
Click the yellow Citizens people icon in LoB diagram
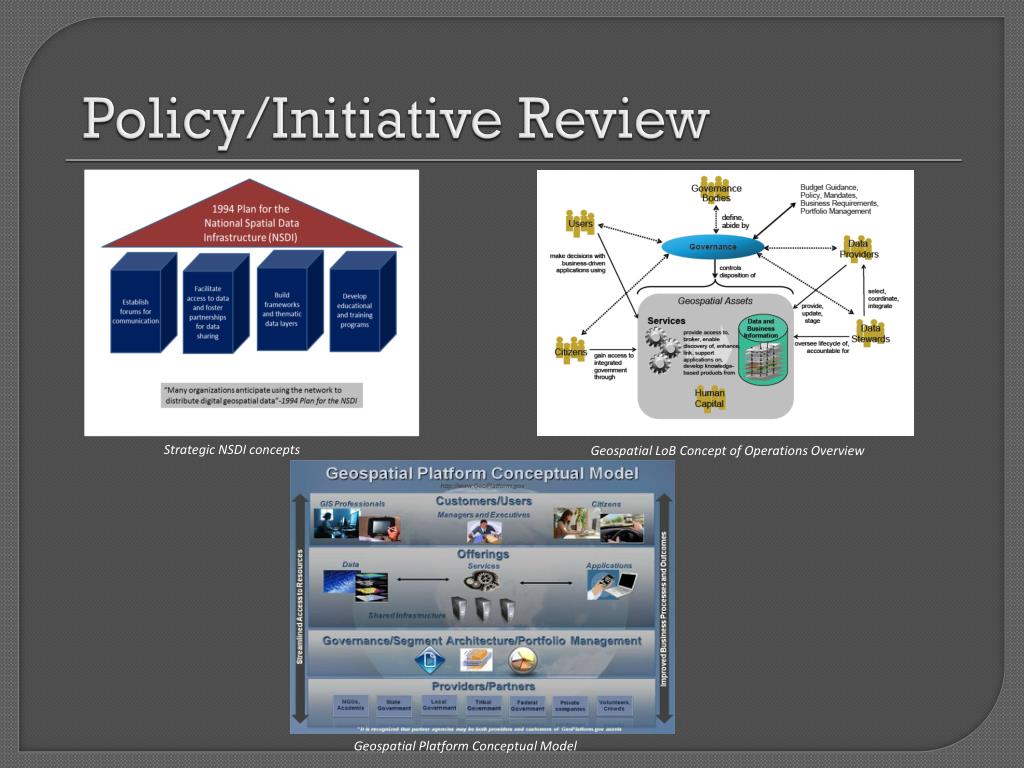tap(570, 351)
